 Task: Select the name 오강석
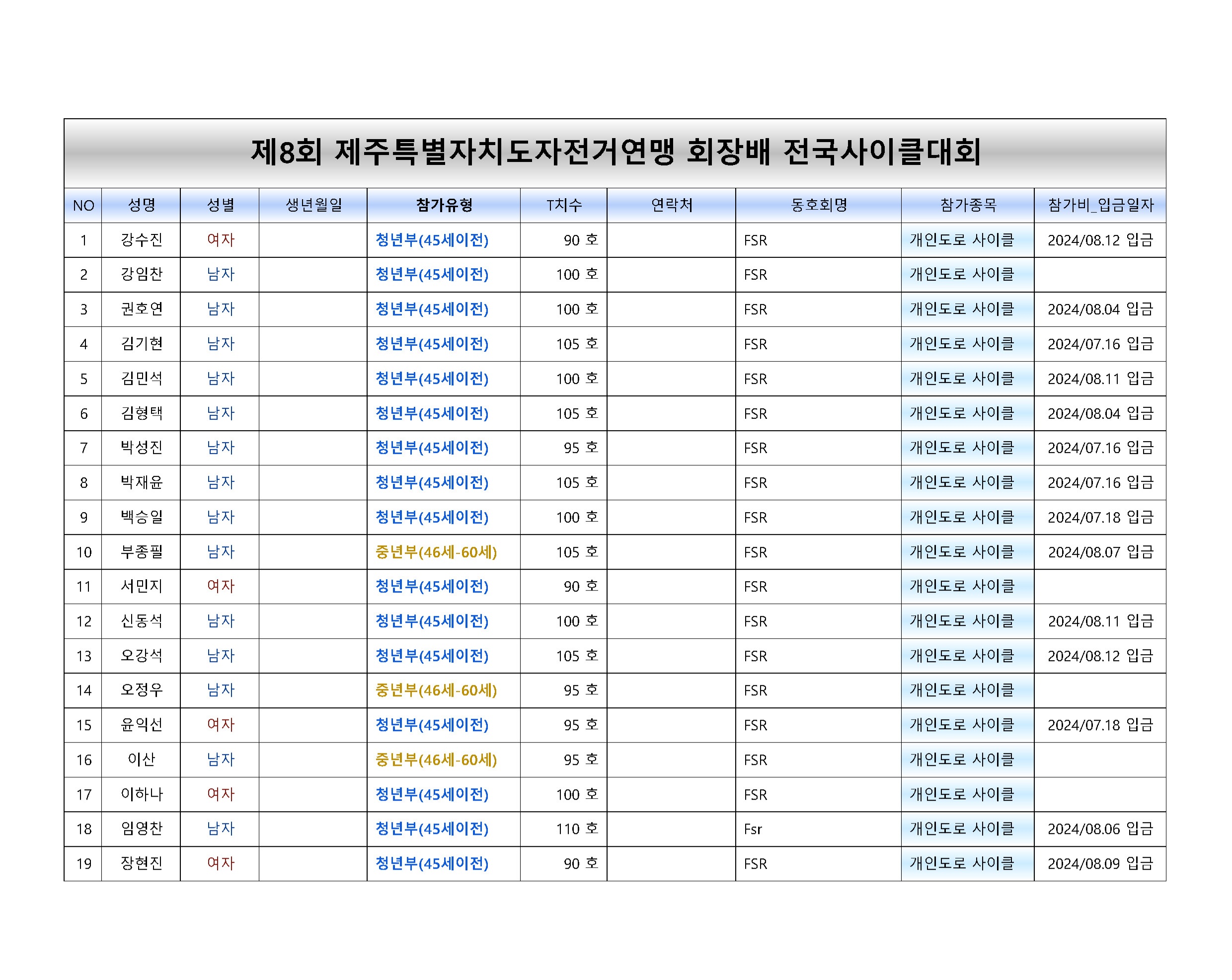(141, 656)
